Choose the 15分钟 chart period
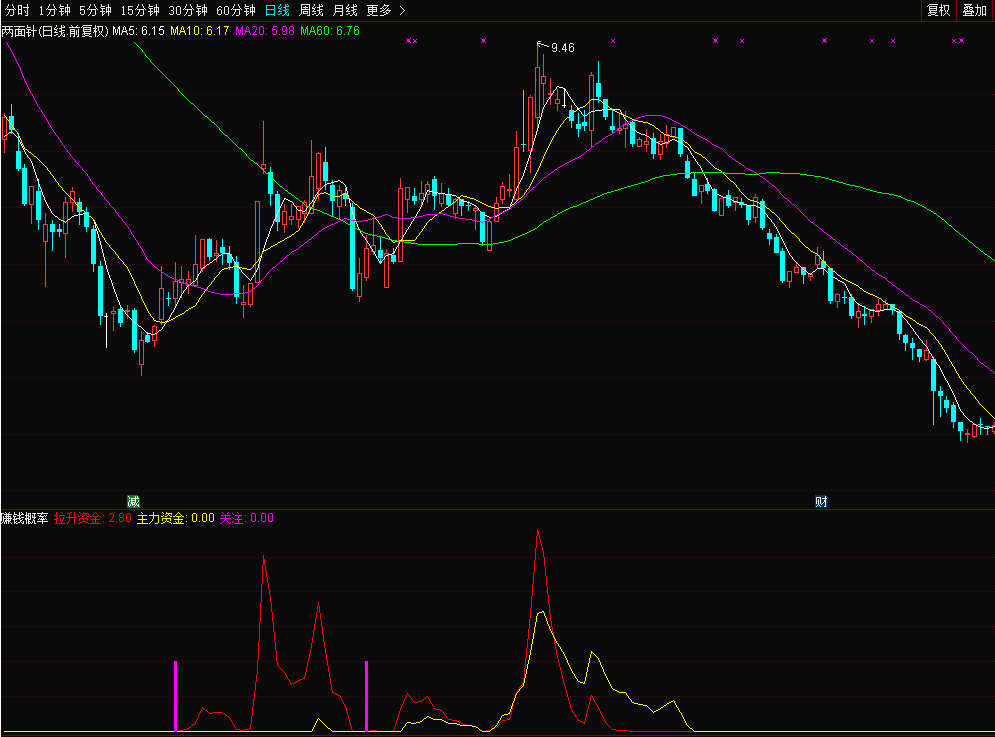 point(140,10)
